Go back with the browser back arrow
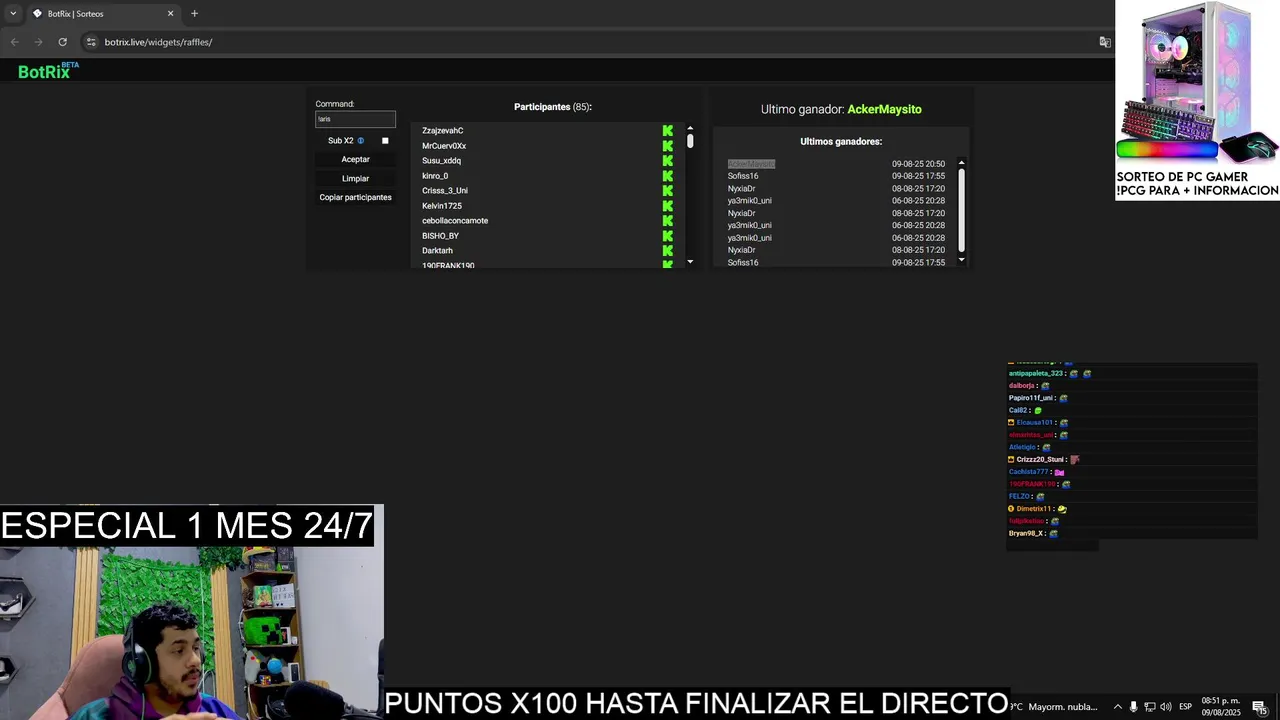Screen dimensions: 1280x720 click(14, 42)
